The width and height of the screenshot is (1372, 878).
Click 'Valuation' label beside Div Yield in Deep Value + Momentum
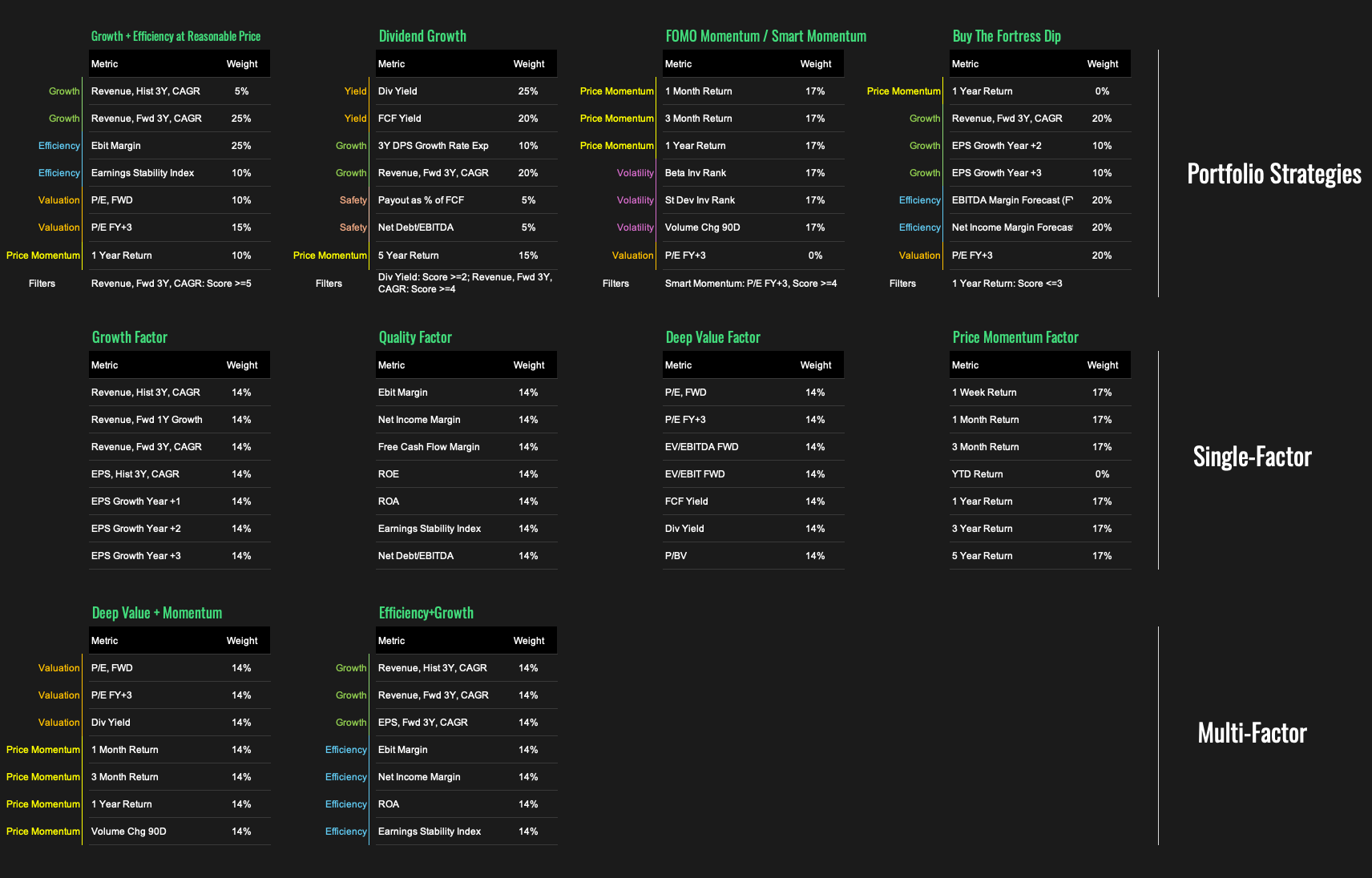pyautogui.click(x=59, y=723)
